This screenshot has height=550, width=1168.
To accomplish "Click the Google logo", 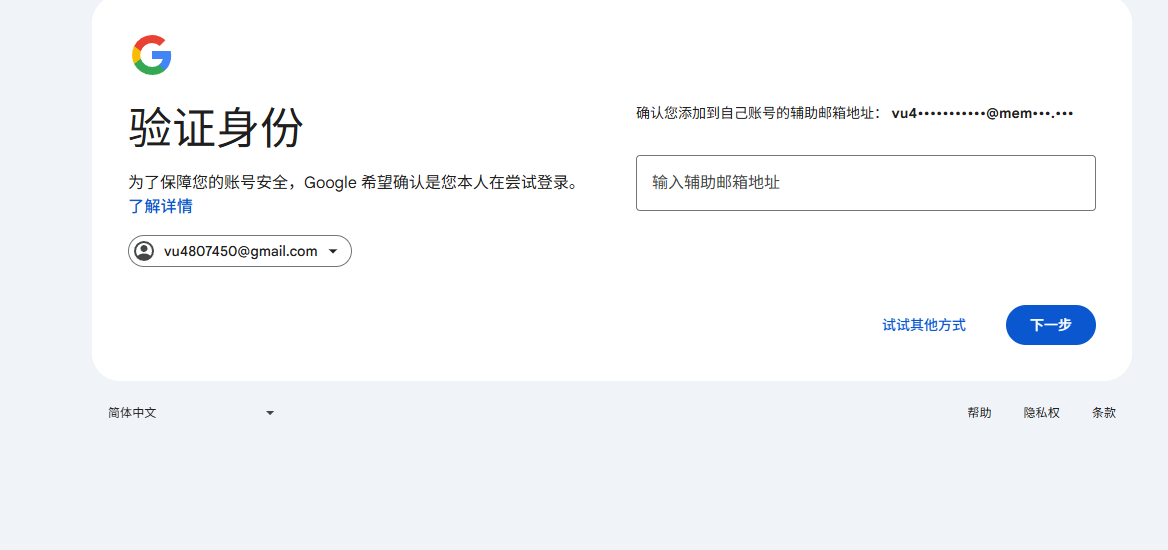I will pyautogui.click(x=152, y=55).
